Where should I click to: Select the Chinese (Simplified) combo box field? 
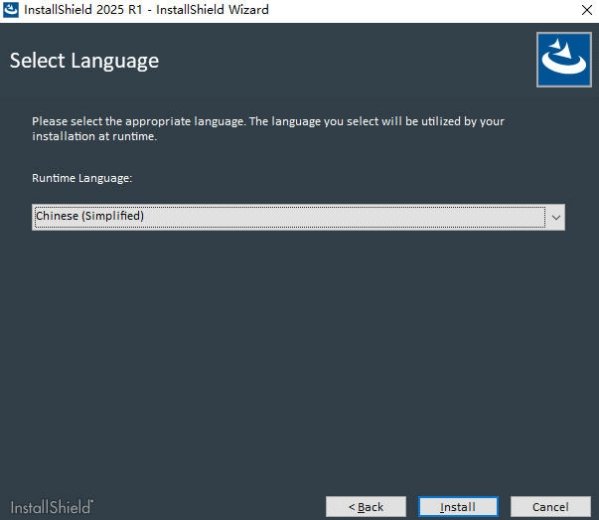(x=298, y=217)
